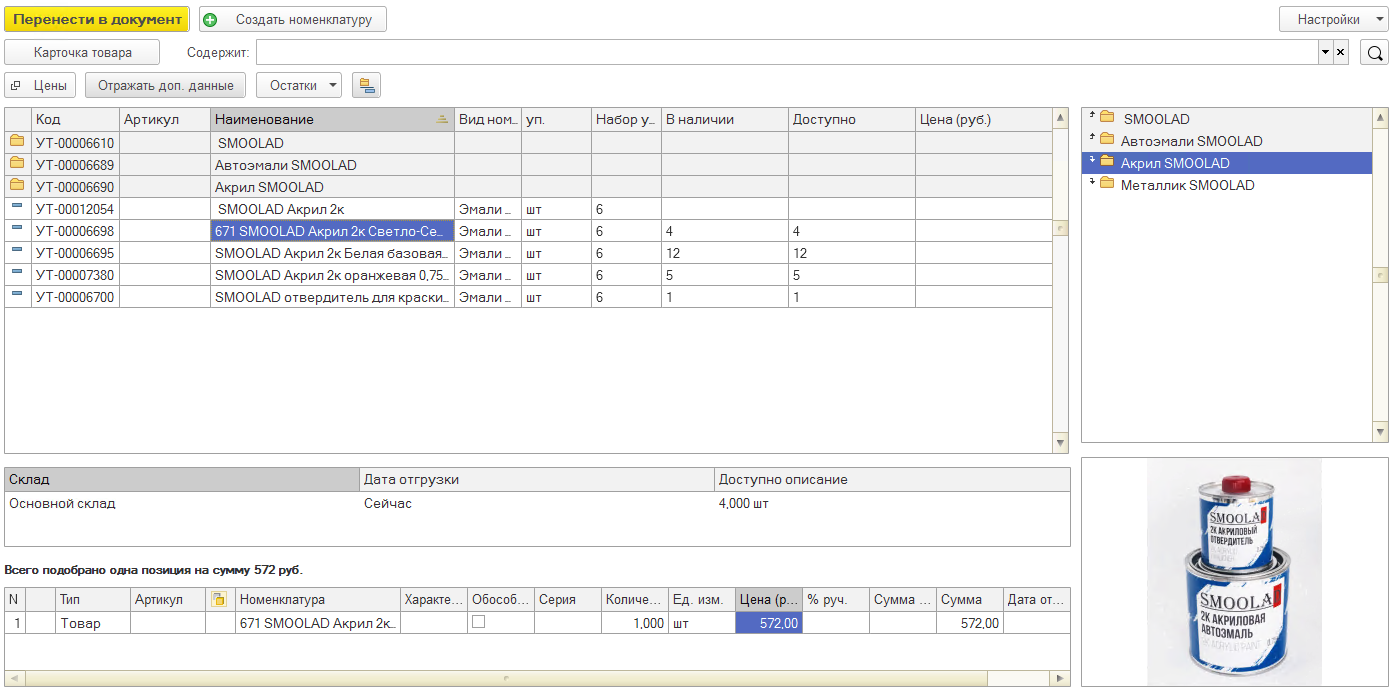Select the highlighted 671 SMOOLAD Акрил 2к Светло-Се name cell
1398x695 pixels.
pos(332,231)
